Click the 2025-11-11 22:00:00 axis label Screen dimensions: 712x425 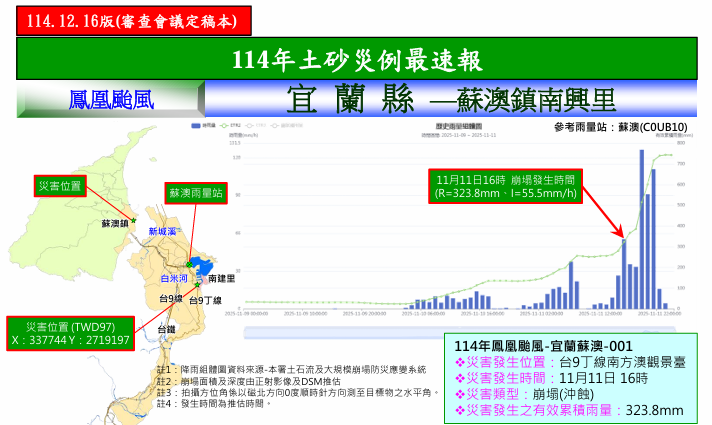click(x=659, y=314)
